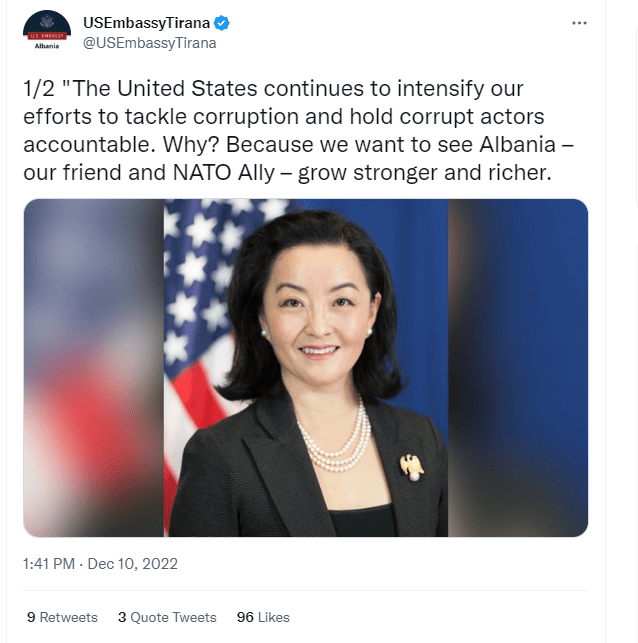
Task: Click the eagle brooch in the photo
Action: [x=412, y=467]
